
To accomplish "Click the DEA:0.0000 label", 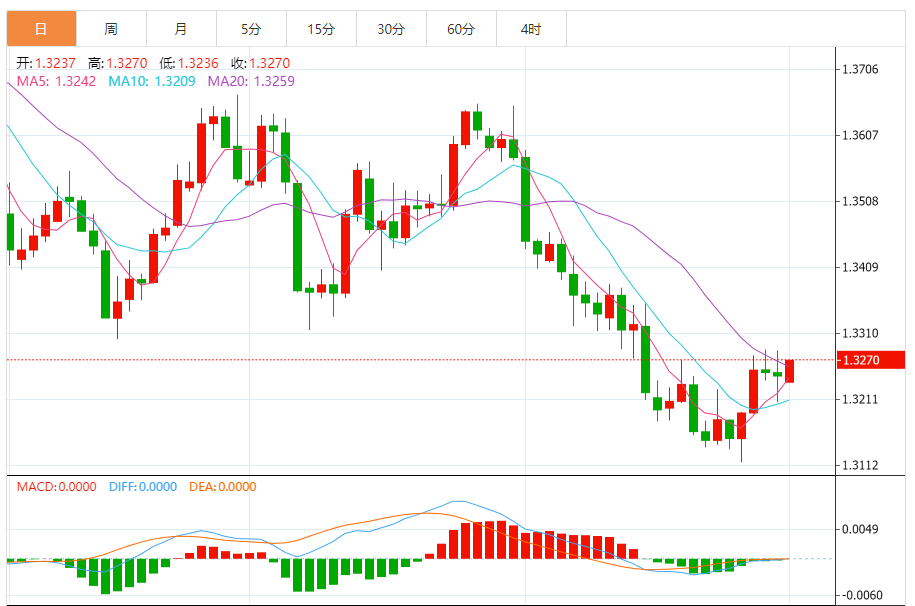I will point(223,487).
